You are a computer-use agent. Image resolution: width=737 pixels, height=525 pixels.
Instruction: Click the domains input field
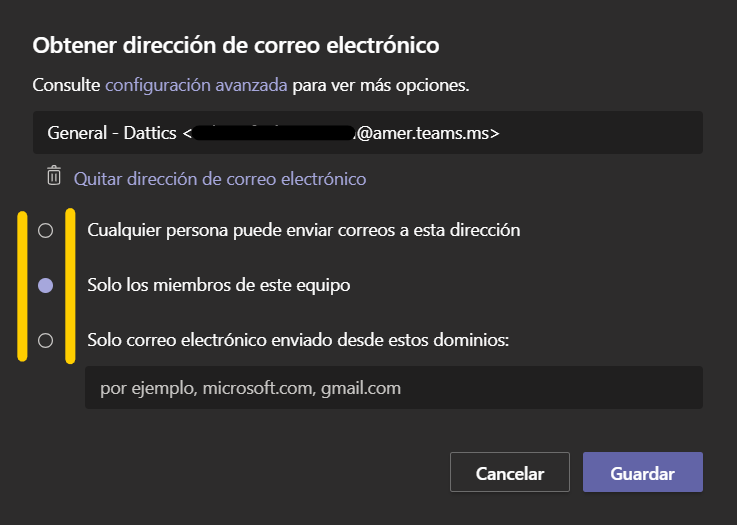393,388
